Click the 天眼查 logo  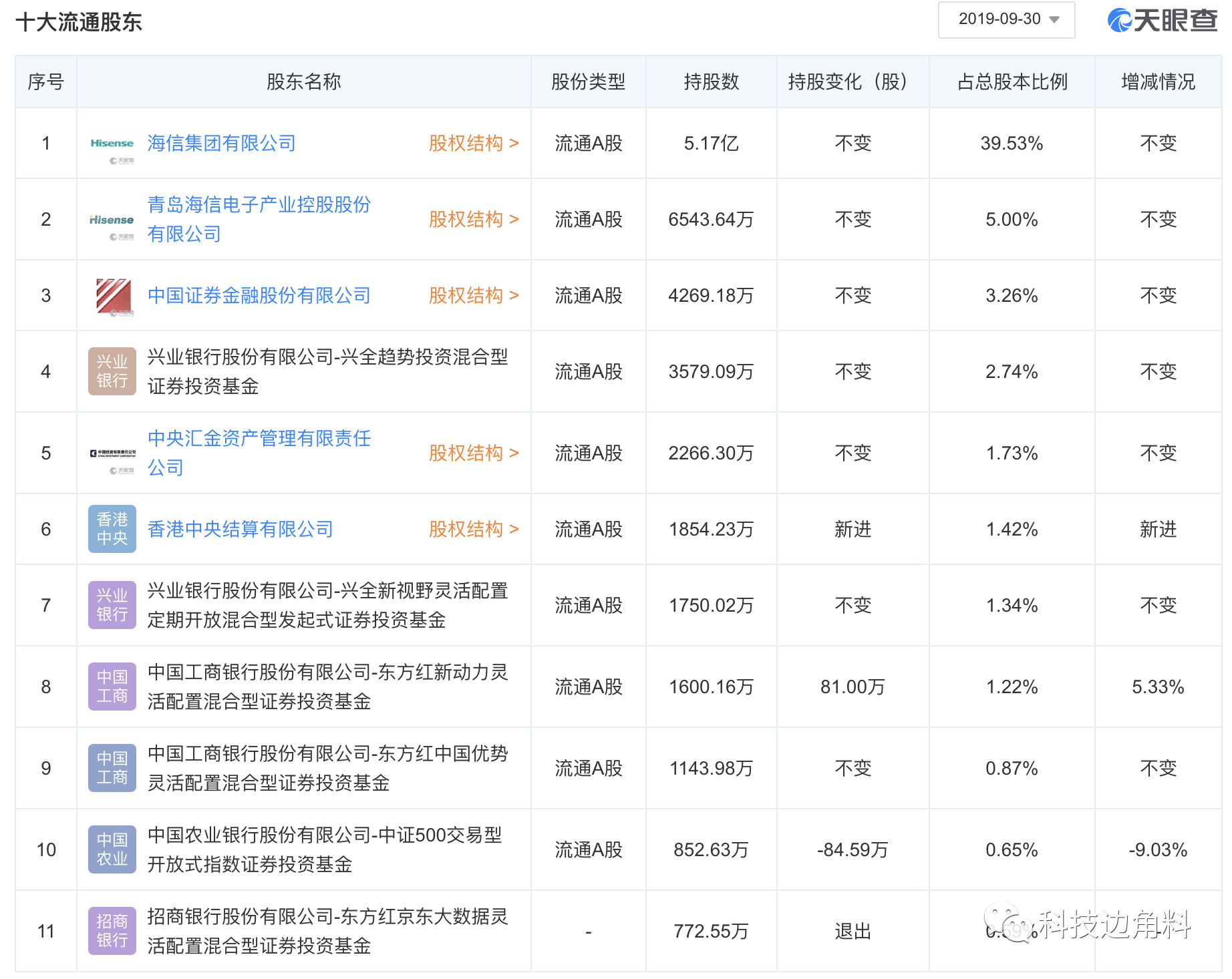tap(1163, 21)
